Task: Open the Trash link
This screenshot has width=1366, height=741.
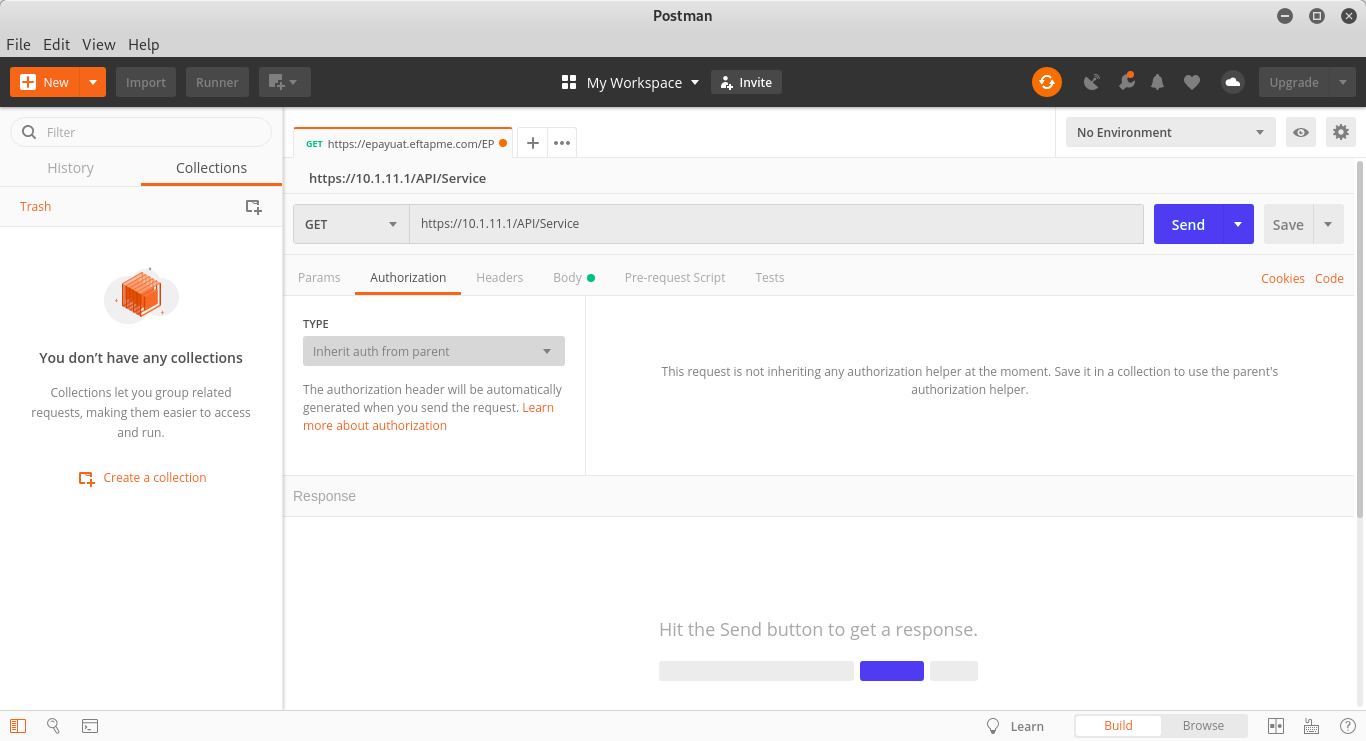Action: tap(35, 206)
